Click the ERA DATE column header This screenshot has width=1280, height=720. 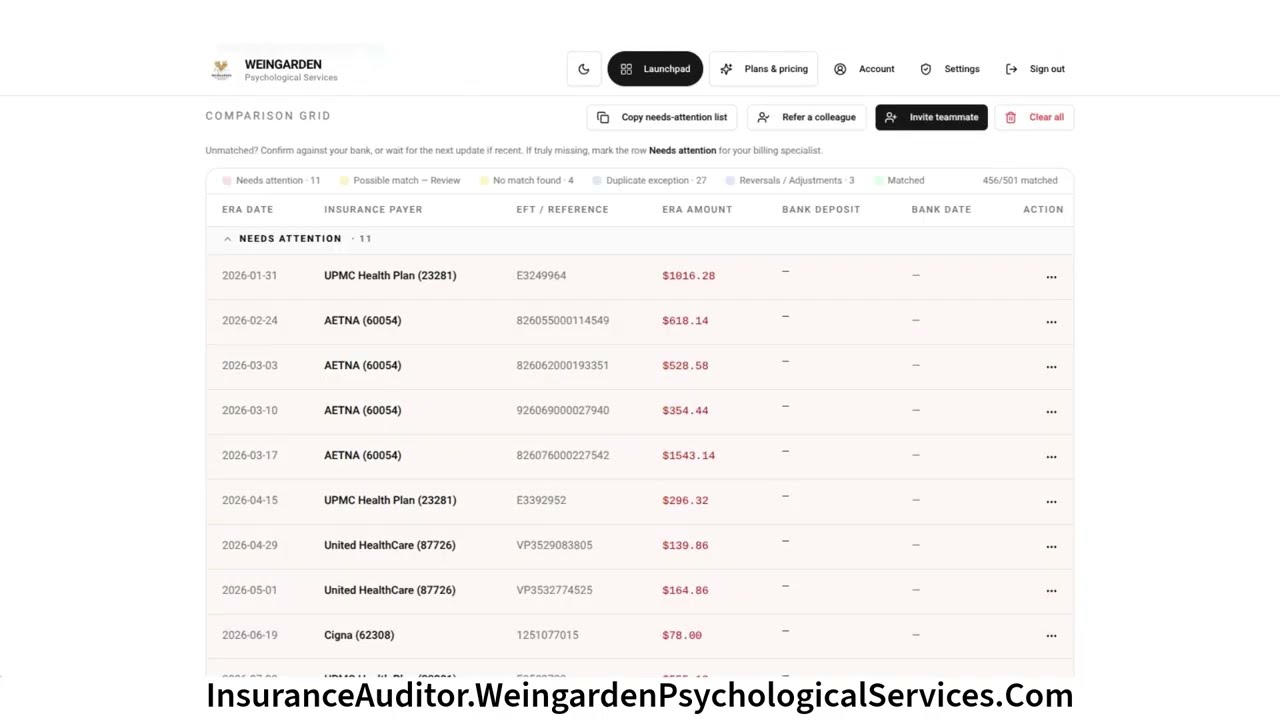(x=247, y=209)
